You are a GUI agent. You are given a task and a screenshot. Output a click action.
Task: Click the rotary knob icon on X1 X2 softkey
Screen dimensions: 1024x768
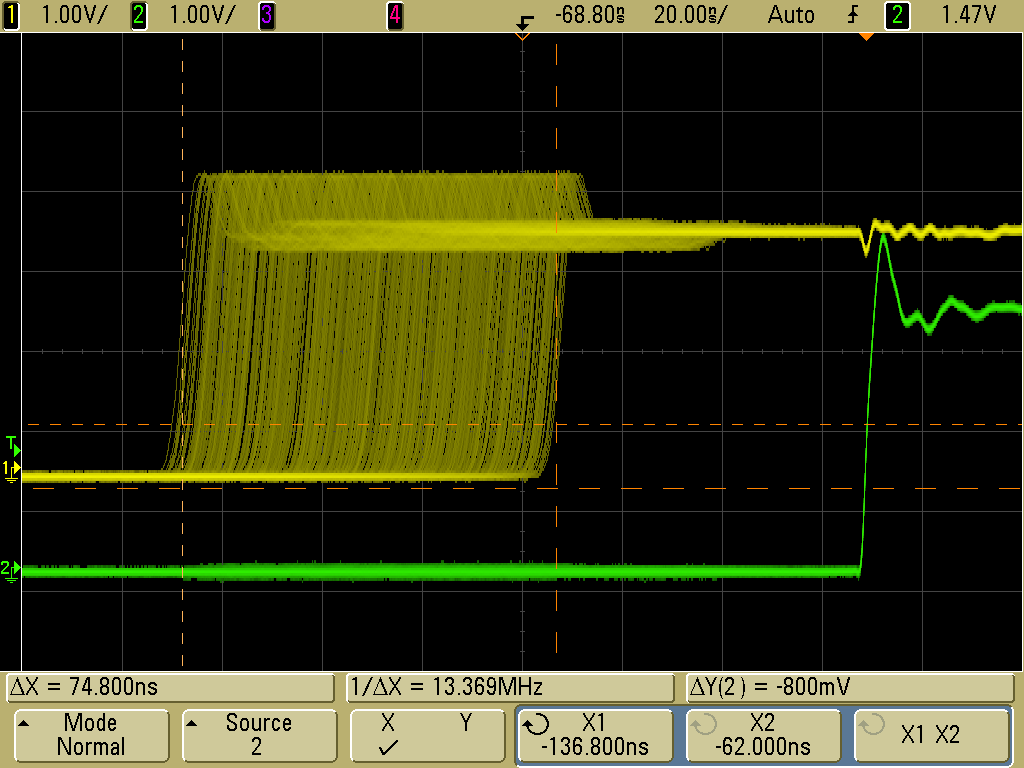[x=872, y=724]
